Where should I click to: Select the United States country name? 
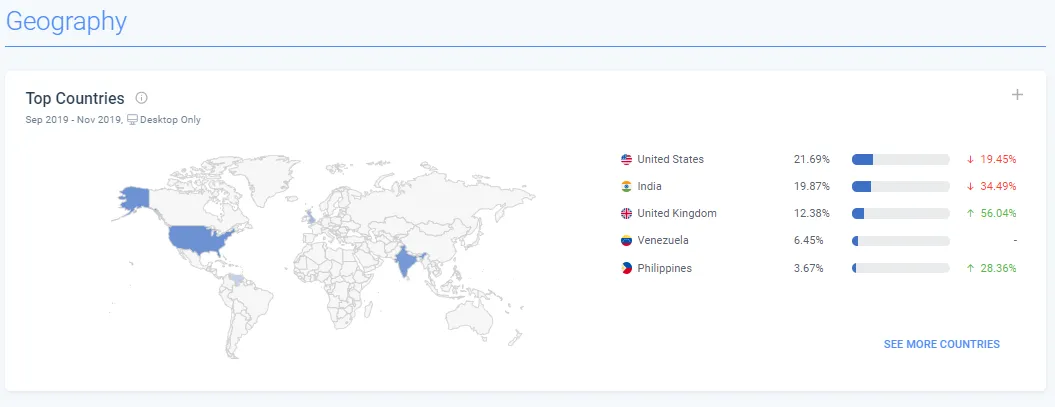point(670,159)
